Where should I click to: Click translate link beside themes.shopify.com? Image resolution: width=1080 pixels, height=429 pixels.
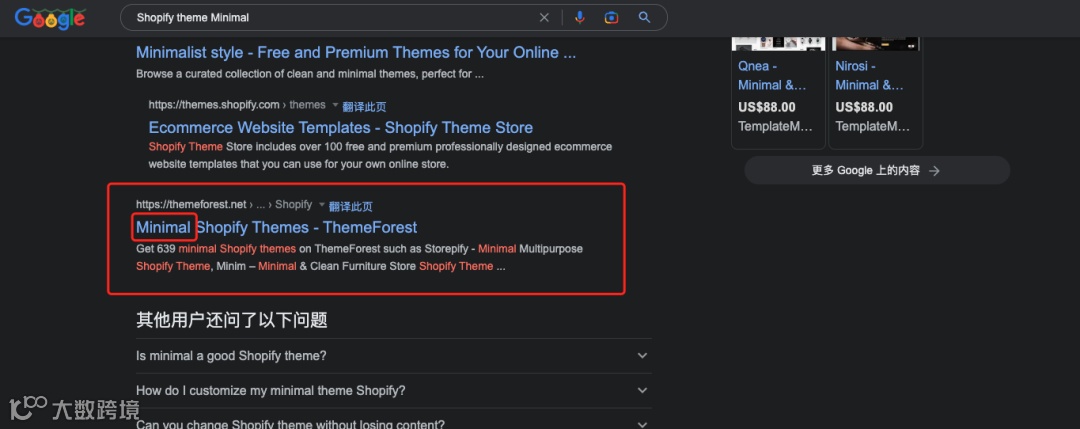[364, 107]
